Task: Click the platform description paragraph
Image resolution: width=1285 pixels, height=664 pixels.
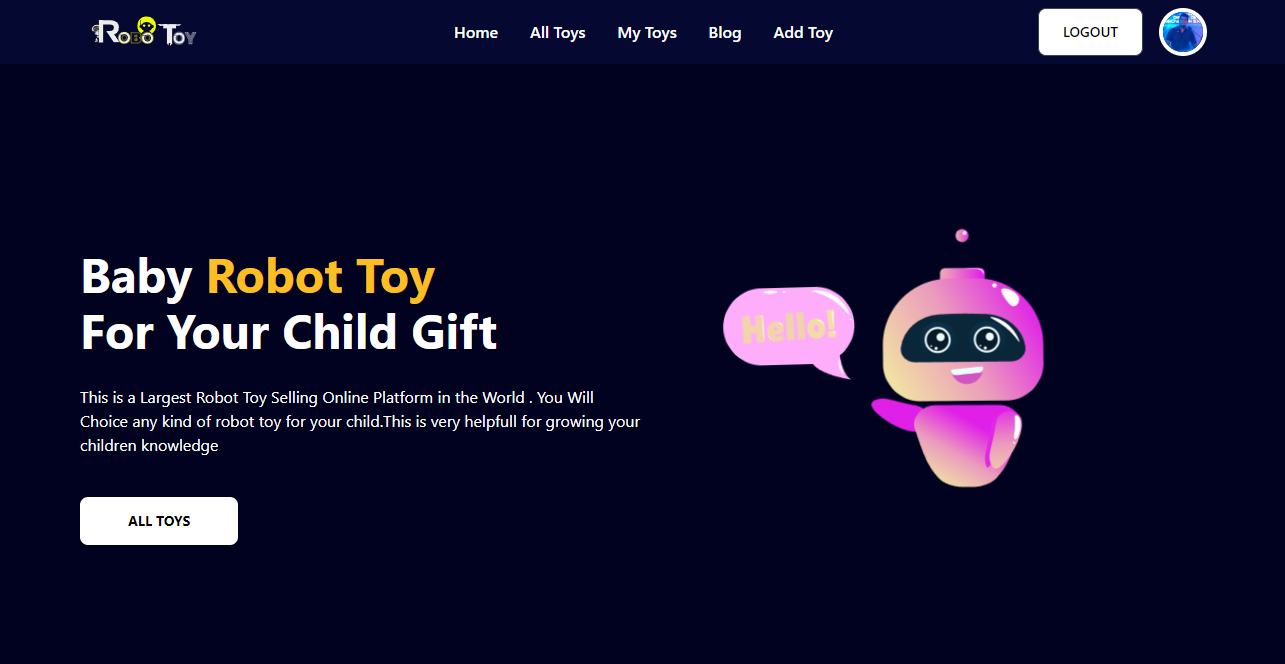Action: (360, 422)
